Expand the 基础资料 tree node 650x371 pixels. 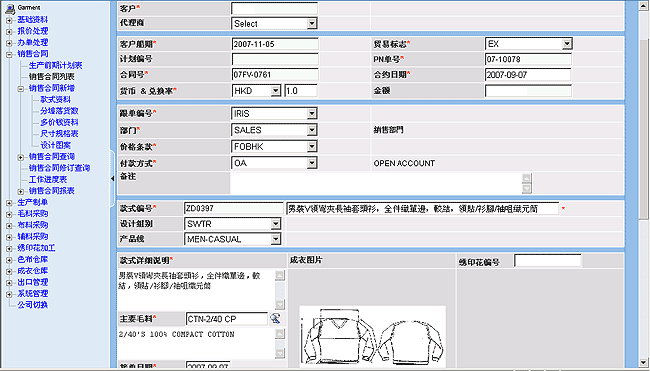point(9,20)
